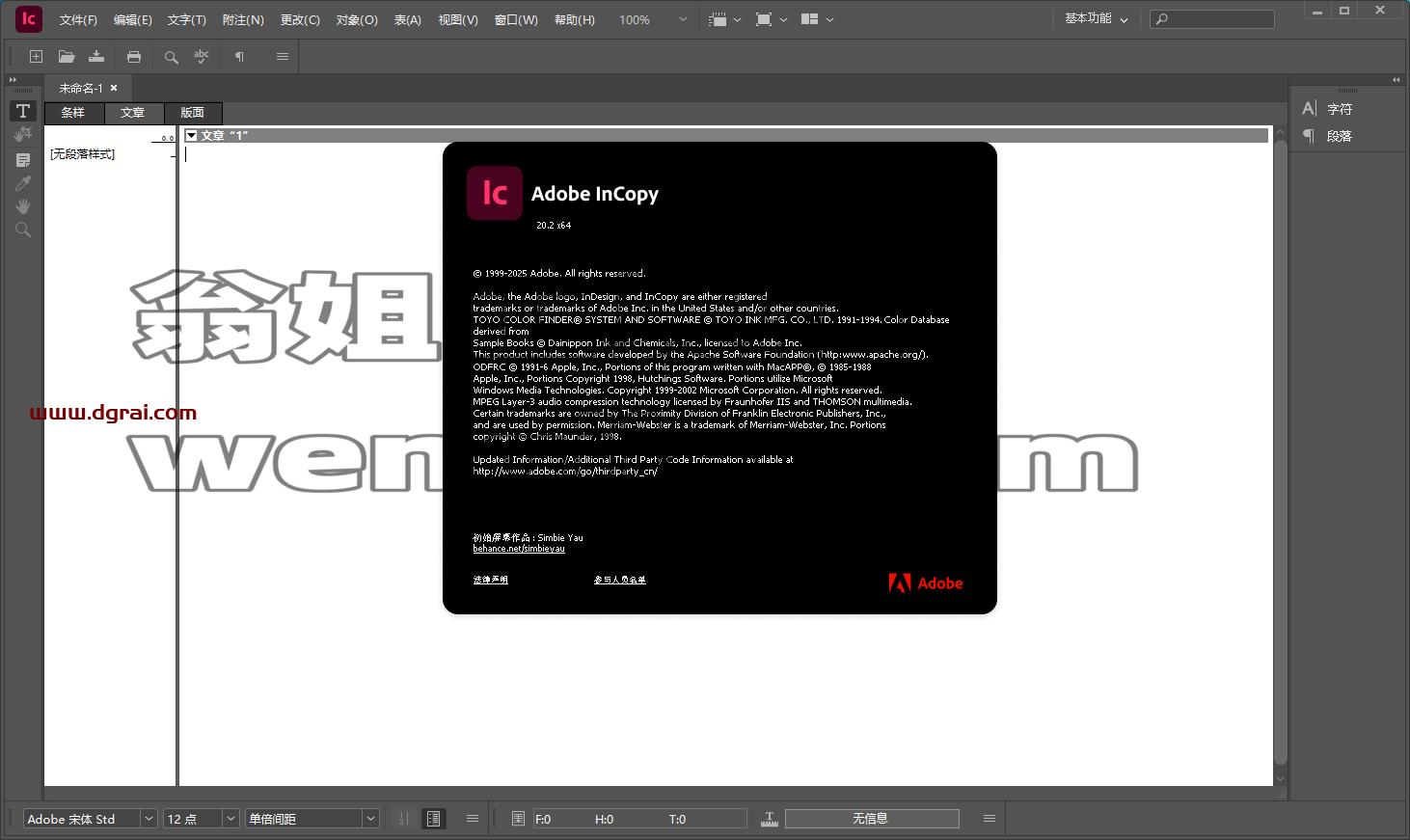Select the 未命名-1 document tab
The height and width of the screenshot is (840, 1410).
(x=81, y=88)
